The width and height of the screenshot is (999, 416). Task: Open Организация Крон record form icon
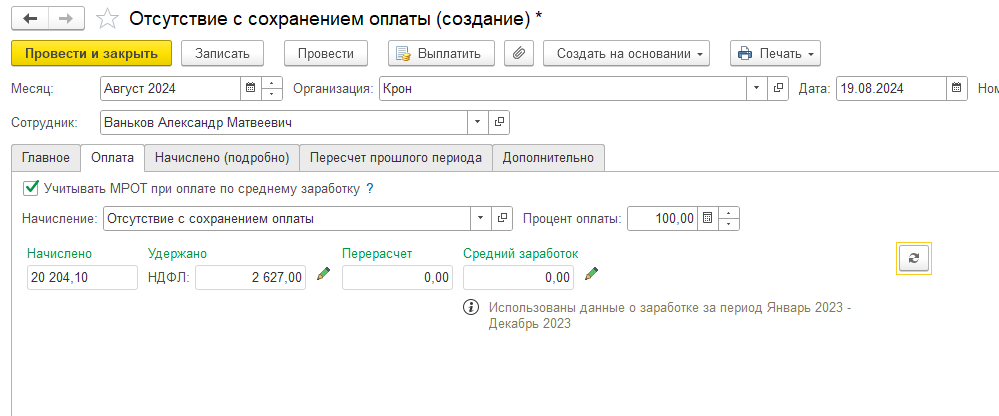[779, 89]
